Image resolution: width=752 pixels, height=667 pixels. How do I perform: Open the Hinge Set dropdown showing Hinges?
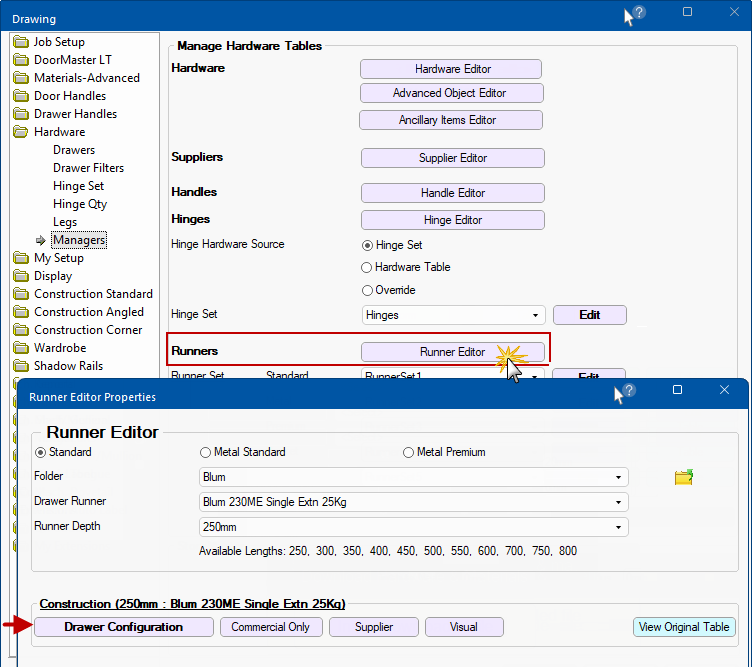click(453, 316)
